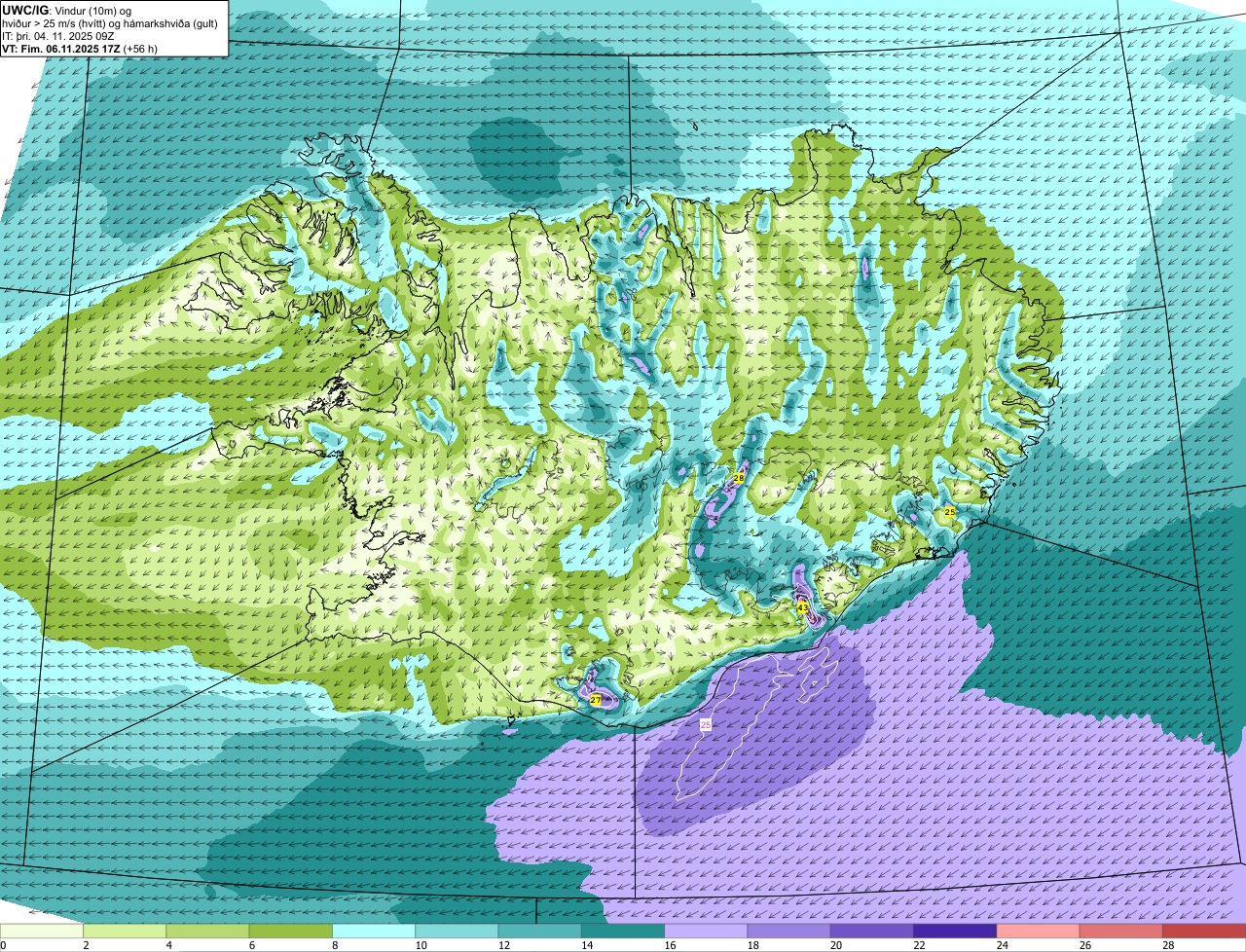Click the light lavender 16–18 legend swatch
Screen dimensions: 1246x952
706,932
